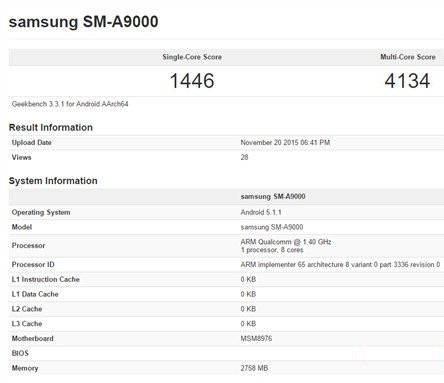
Task: Select the Model row label
Action: coord(22,227)
